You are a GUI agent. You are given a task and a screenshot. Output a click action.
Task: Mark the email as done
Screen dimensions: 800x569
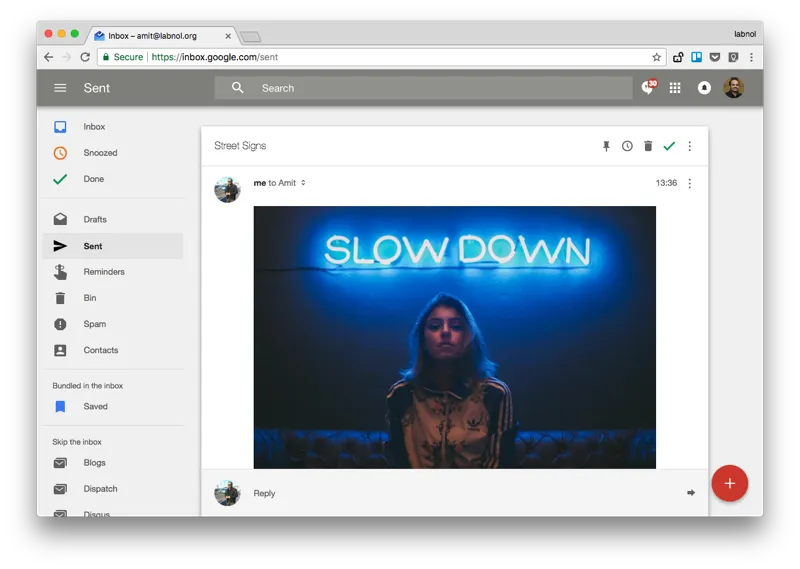click(x=669, y=146)
